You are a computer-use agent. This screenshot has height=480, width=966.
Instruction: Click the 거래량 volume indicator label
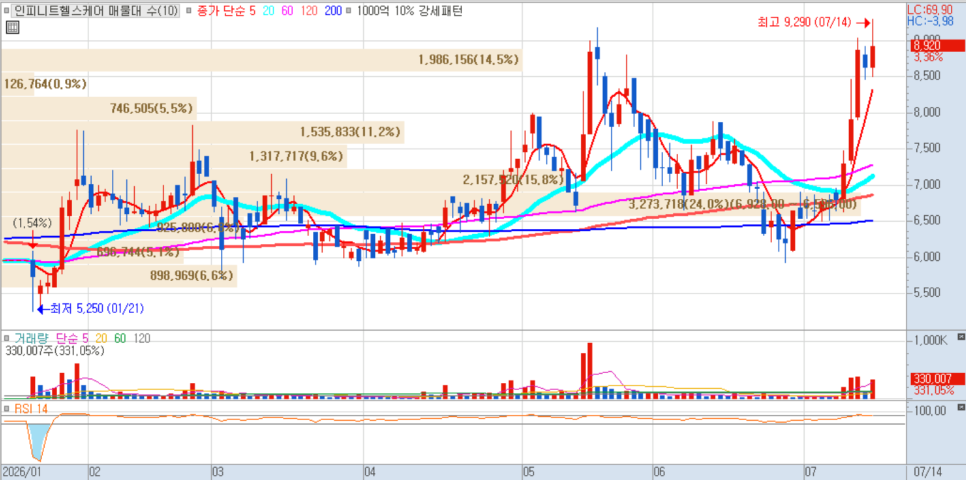[x=31, y=338]
